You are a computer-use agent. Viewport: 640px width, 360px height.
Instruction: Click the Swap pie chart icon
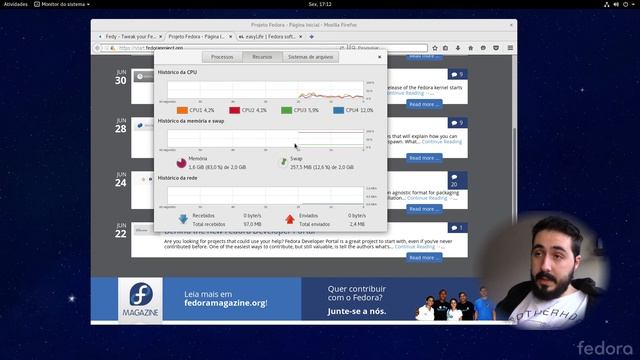tap(283, 162)
